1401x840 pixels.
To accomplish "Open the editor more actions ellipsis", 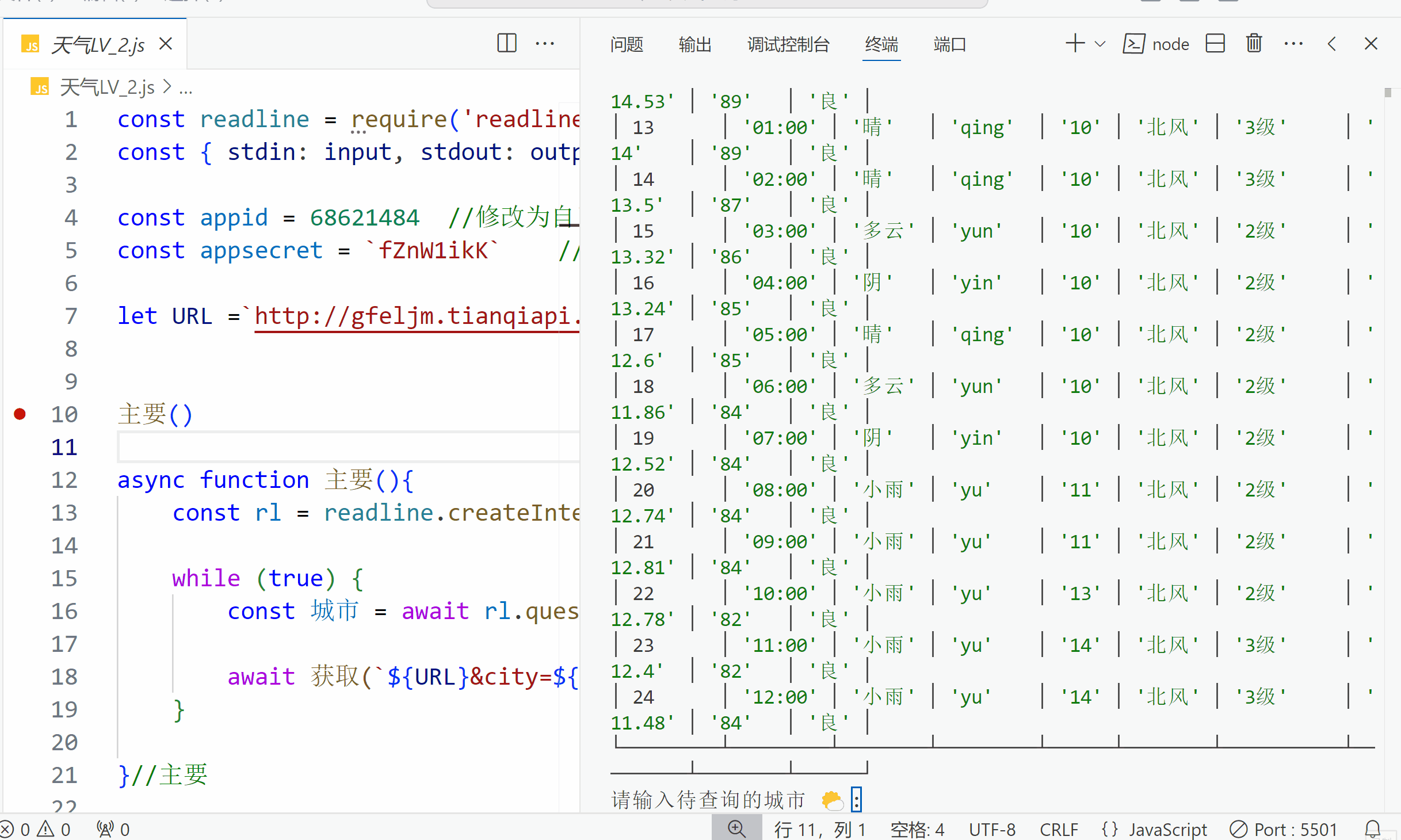I will pos(544,44).
